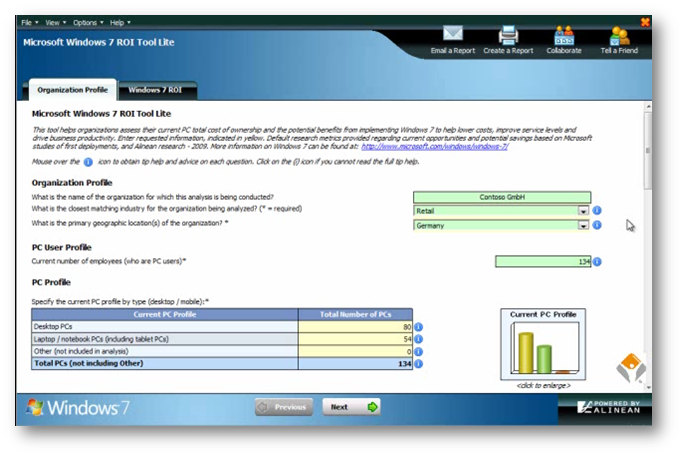Click the vertical scrollbar thumb
The image size is (682, 456).
(x=648, y=150)
